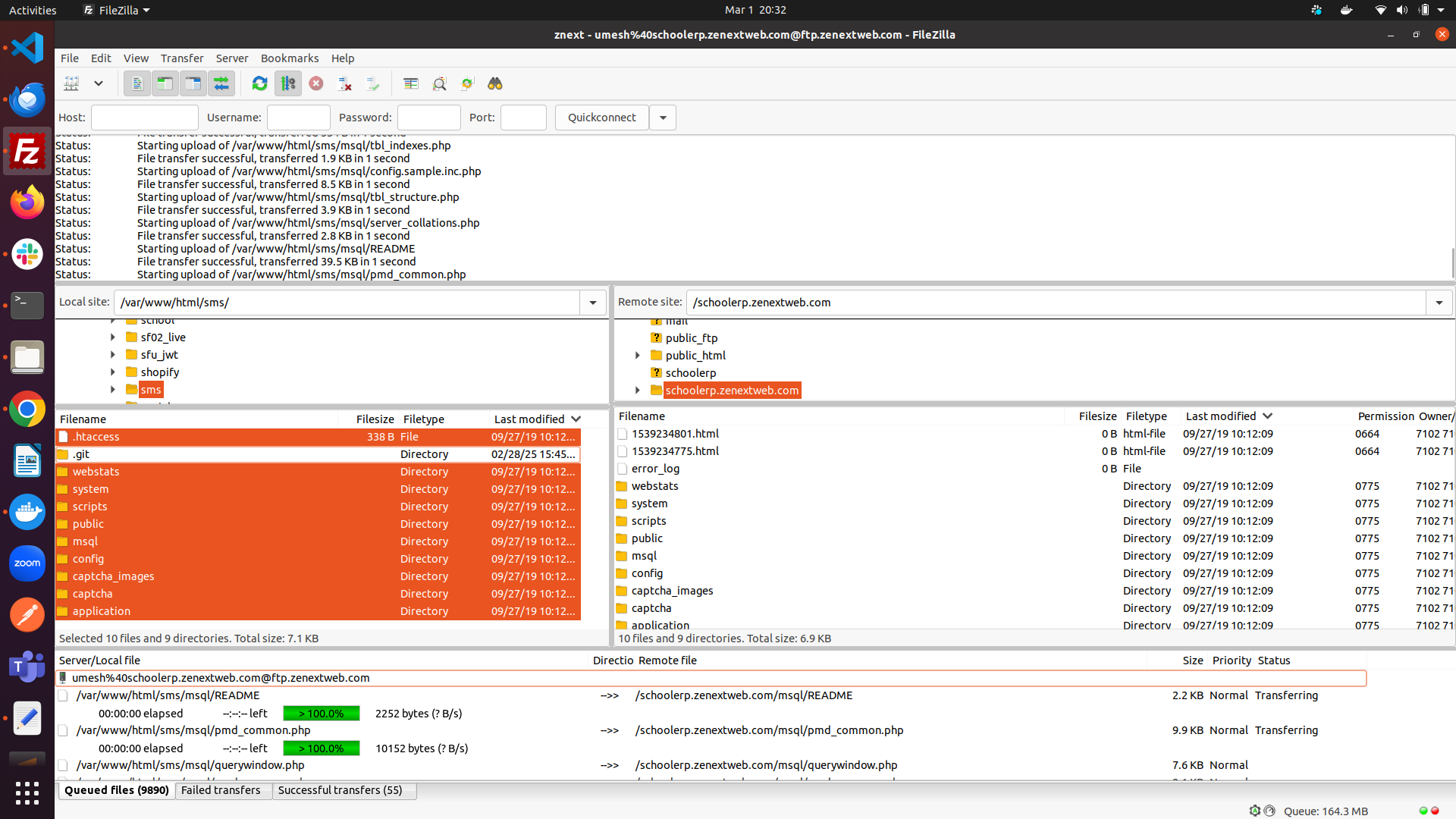Disconnect from the current server
Screen dimensions: 1456x819
345,83
